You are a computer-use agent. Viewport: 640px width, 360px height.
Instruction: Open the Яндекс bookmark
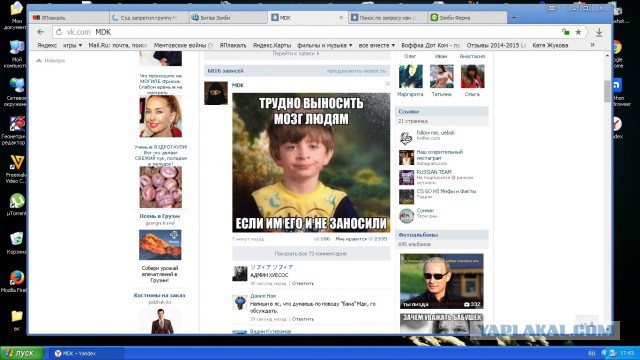[47, 45]
